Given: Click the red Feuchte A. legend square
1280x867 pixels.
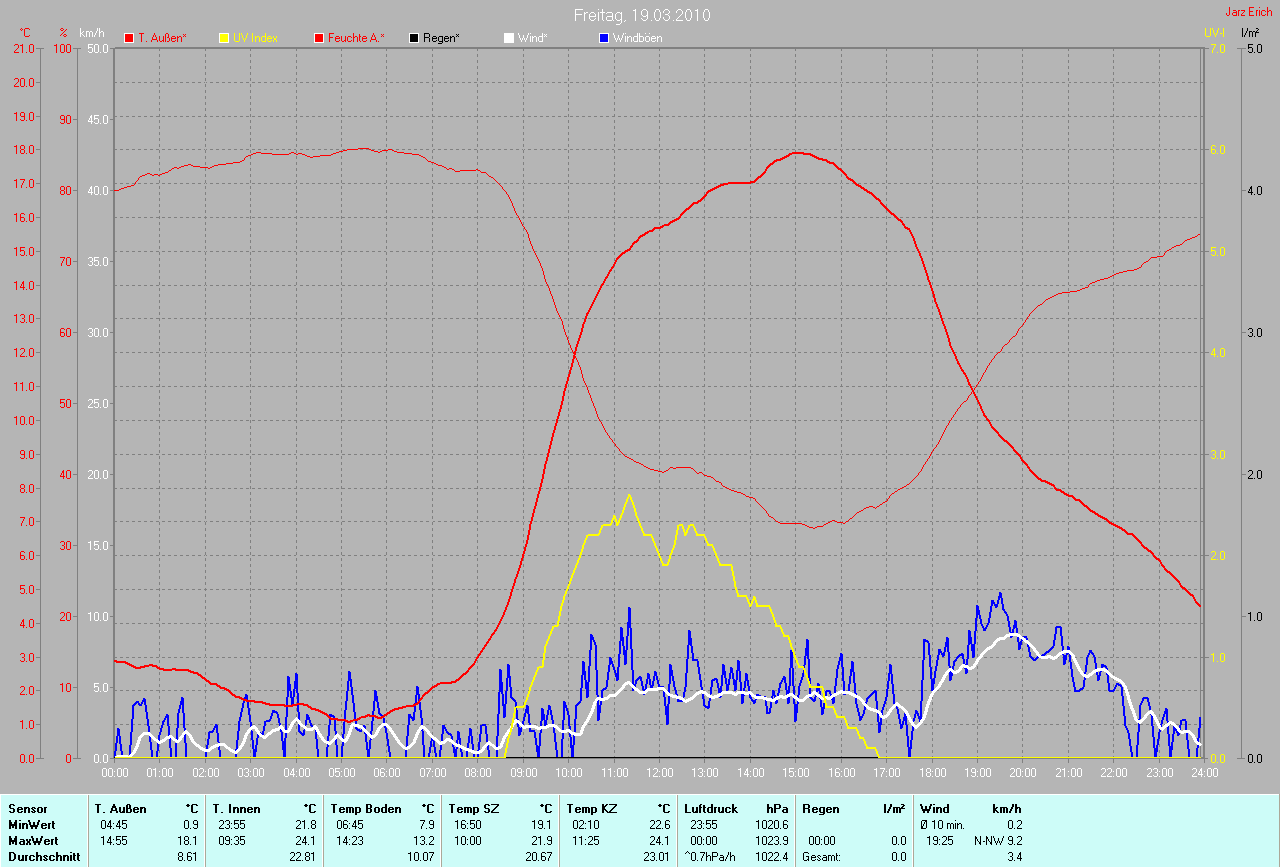Looking at the screenshot, I should [x=320, y=38].
